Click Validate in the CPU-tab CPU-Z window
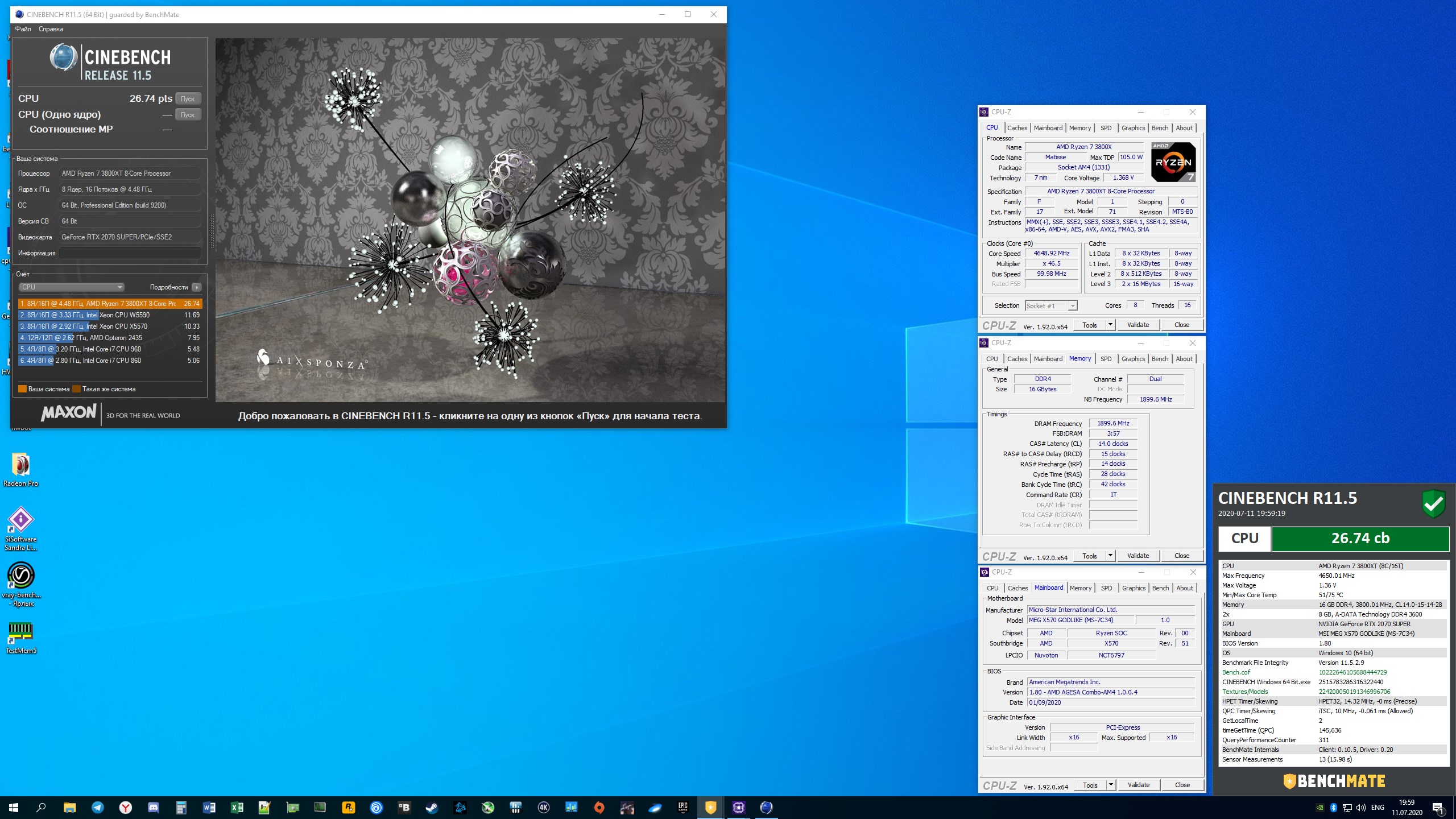The height and width of the screenshot is (819, 1456). [1138, 325]
